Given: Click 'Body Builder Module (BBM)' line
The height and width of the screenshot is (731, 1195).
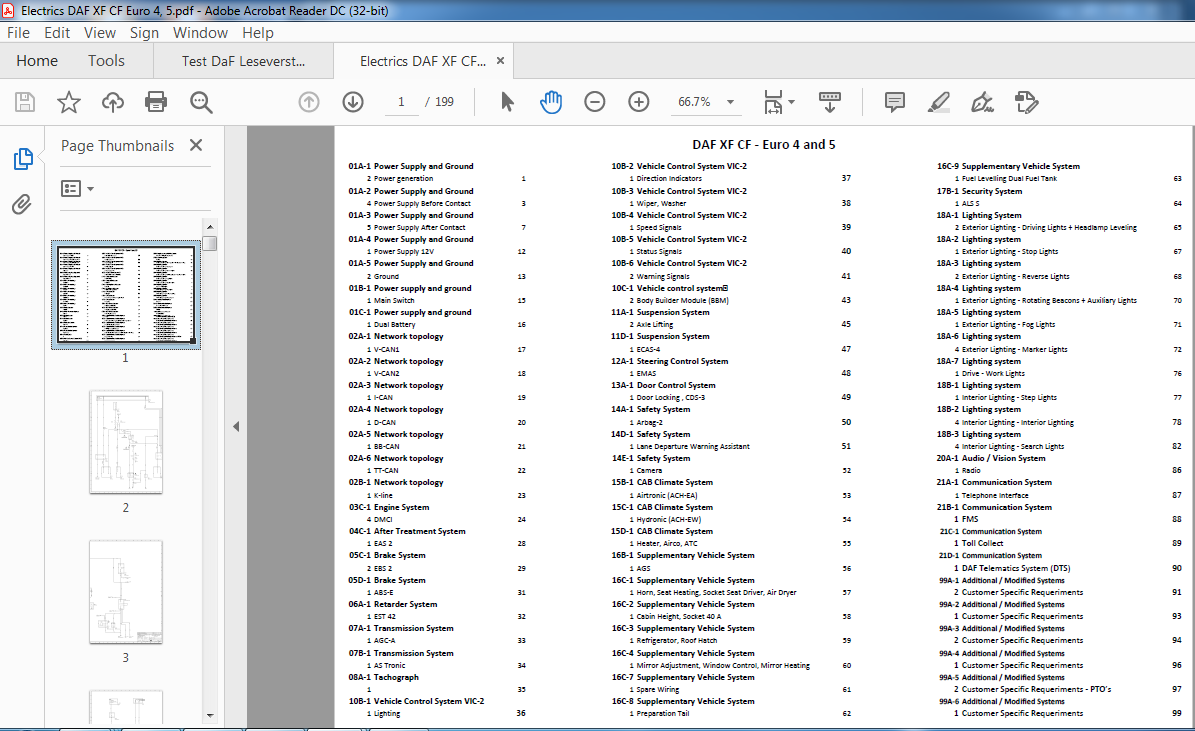Looking at the screenshot, I should tap(682, 300).
